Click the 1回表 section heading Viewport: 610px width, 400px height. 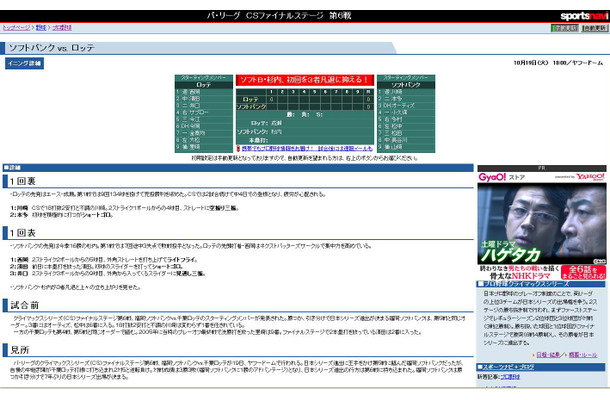click(23, 233)
